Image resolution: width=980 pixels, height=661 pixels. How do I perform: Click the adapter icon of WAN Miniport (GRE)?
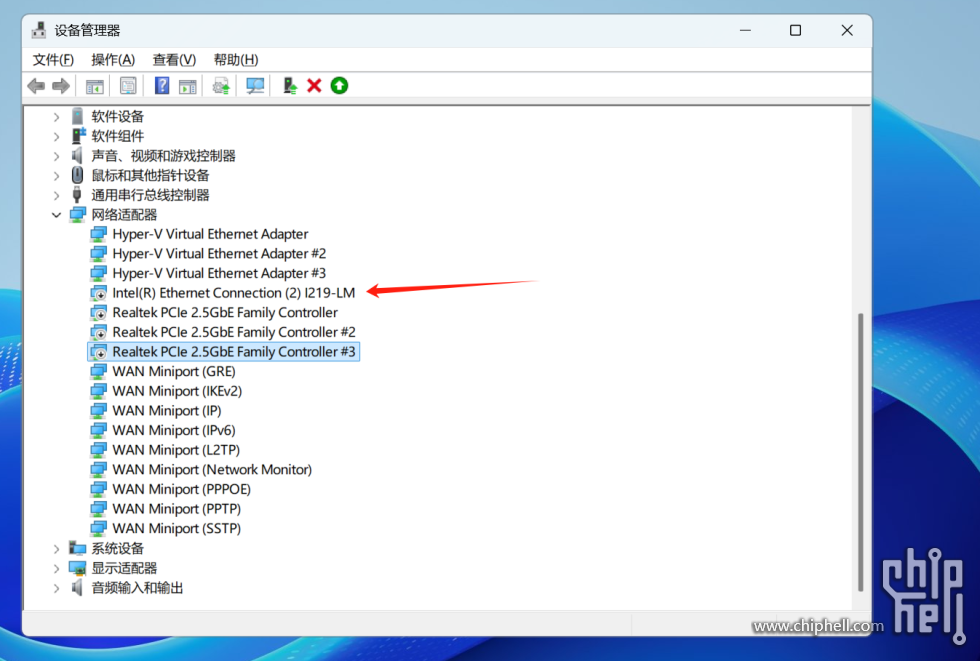(x=99, y=372)
